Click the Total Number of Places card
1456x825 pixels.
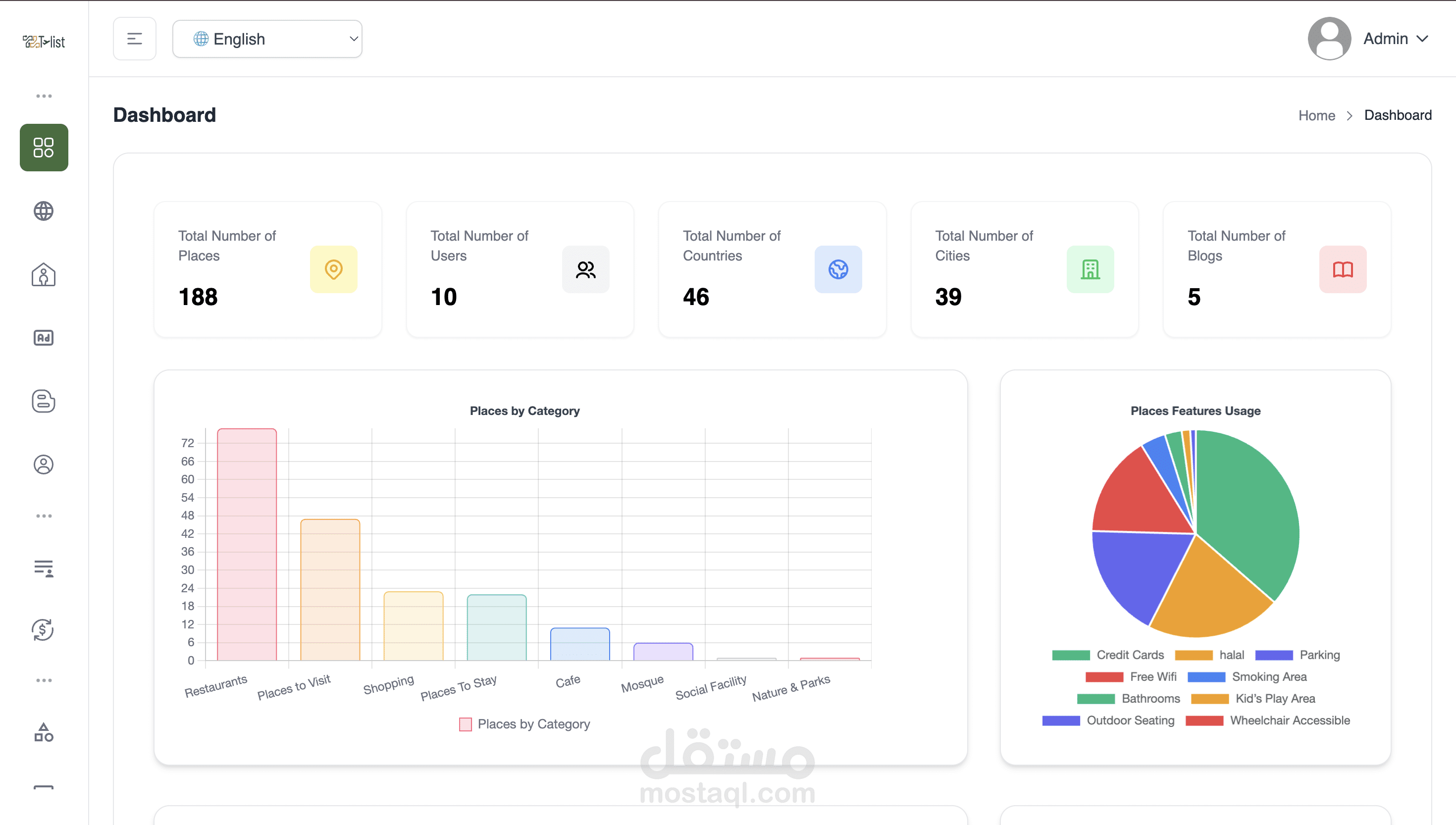(267, 269)
